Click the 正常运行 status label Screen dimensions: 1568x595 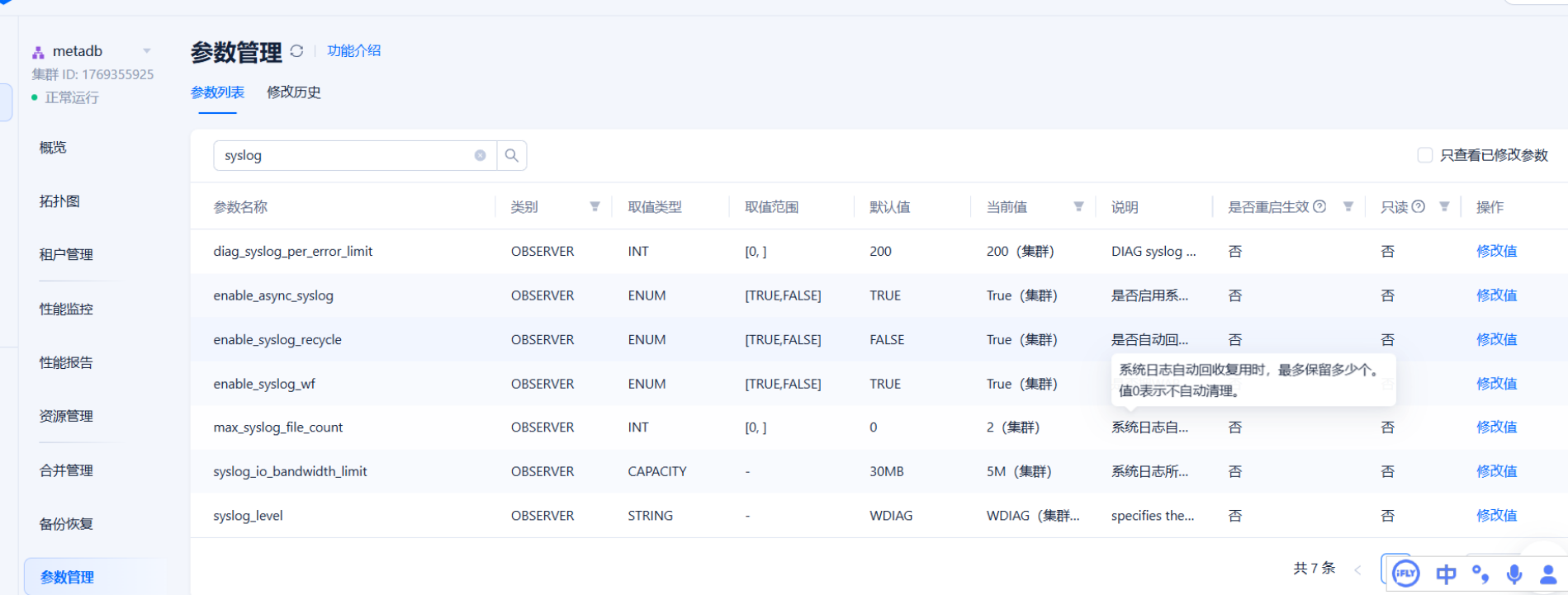coord(72,97)
